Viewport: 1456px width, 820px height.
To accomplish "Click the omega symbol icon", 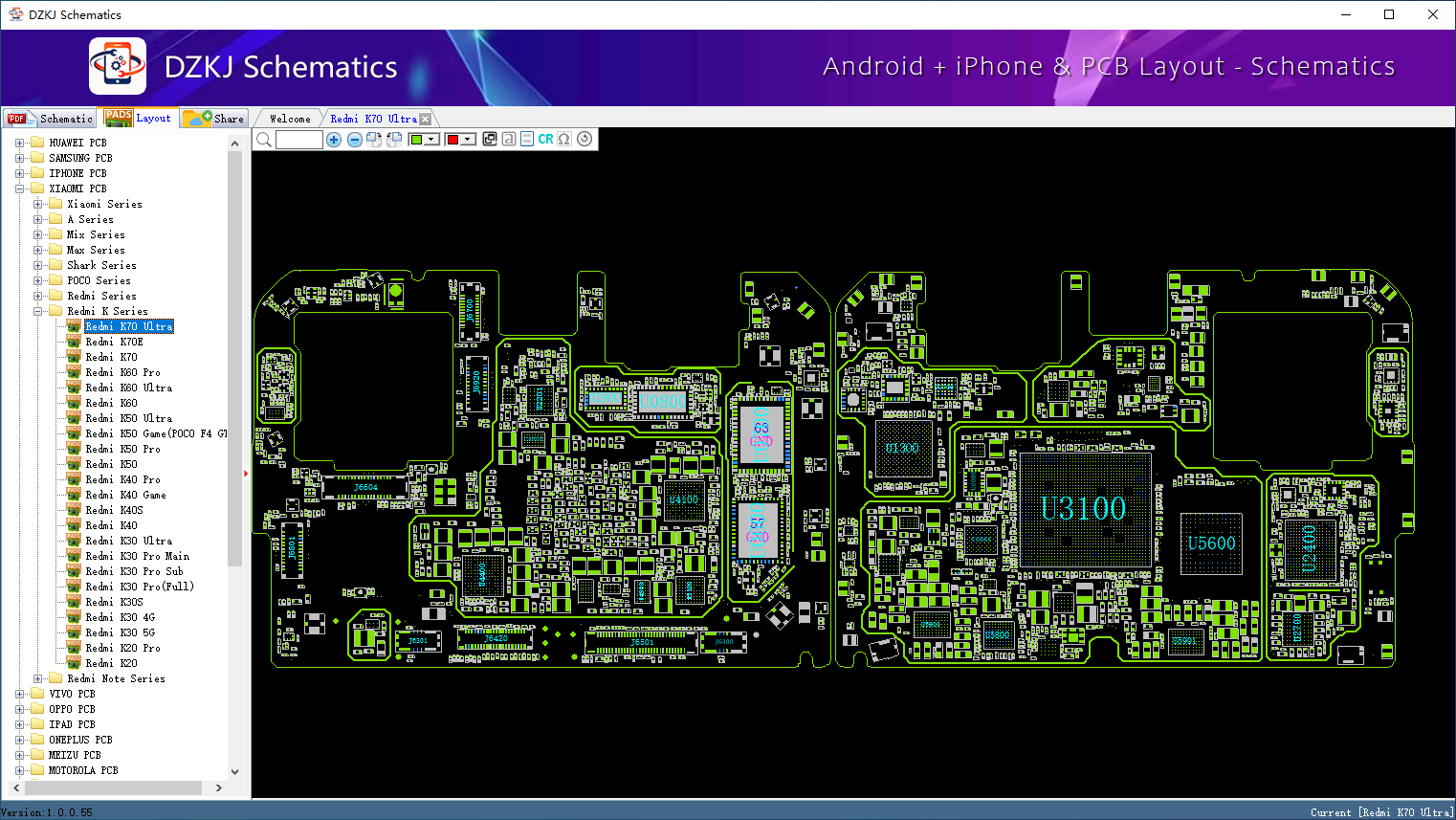I will tap(564, 139).
